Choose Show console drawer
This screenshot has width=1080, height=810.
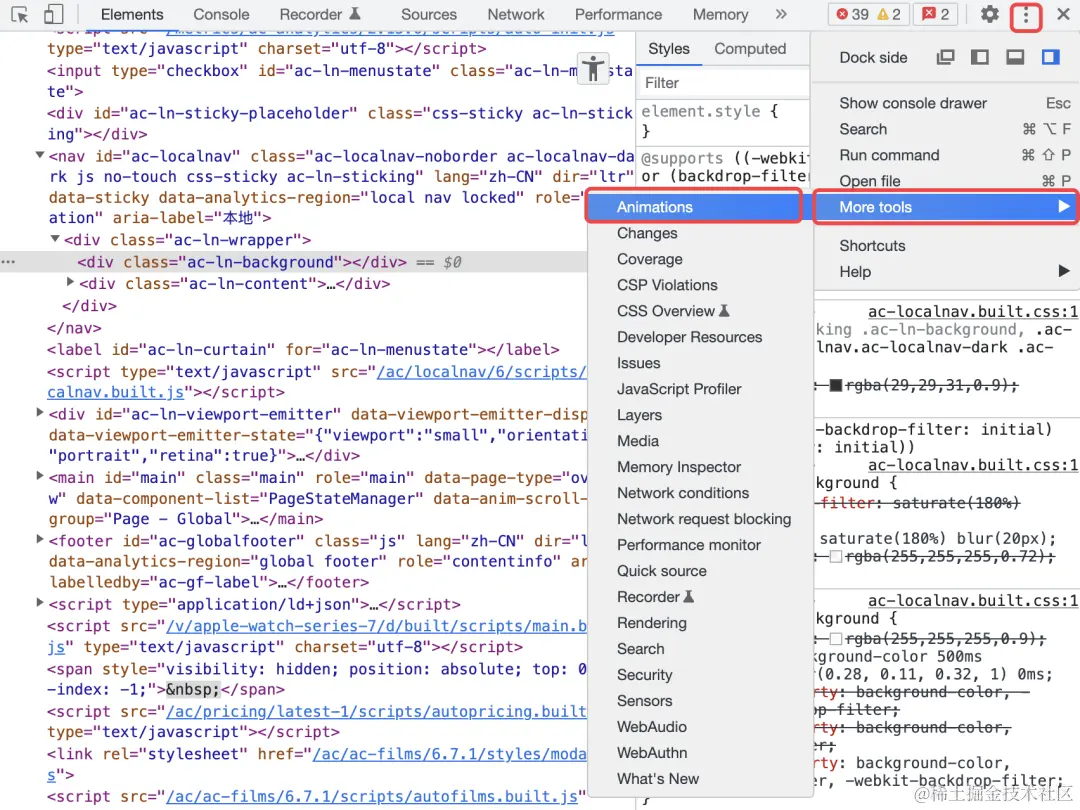(x=945, y=103)
